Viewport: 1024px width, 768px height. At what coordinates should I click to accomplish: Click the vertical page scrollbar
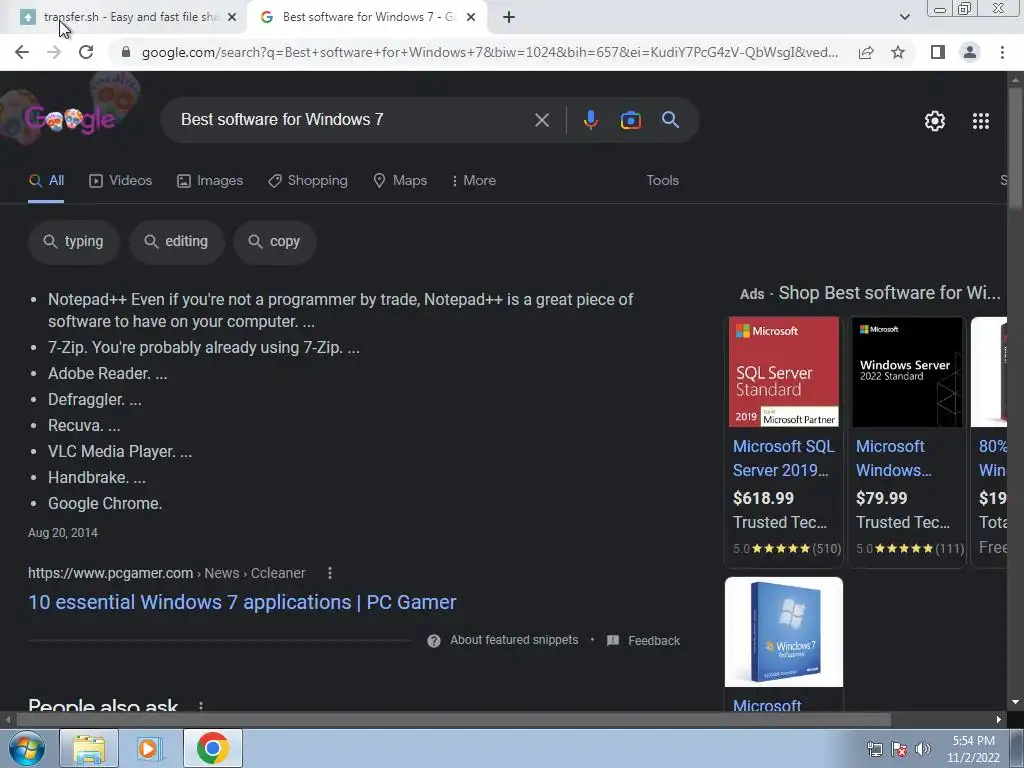pyautogui.click(x=1015, y=150)
